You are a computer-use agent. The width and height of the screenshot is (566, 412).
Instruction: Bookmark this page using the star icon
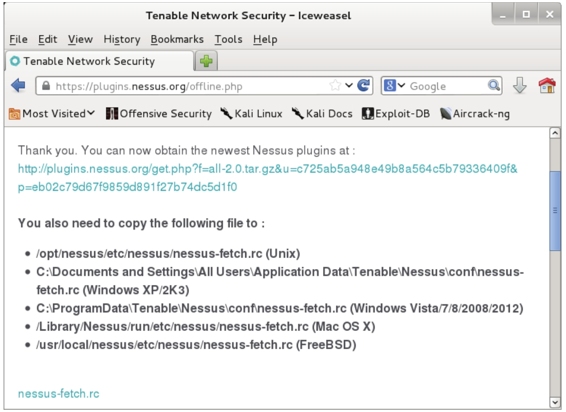pyautogui.click(x=335, y=86)
